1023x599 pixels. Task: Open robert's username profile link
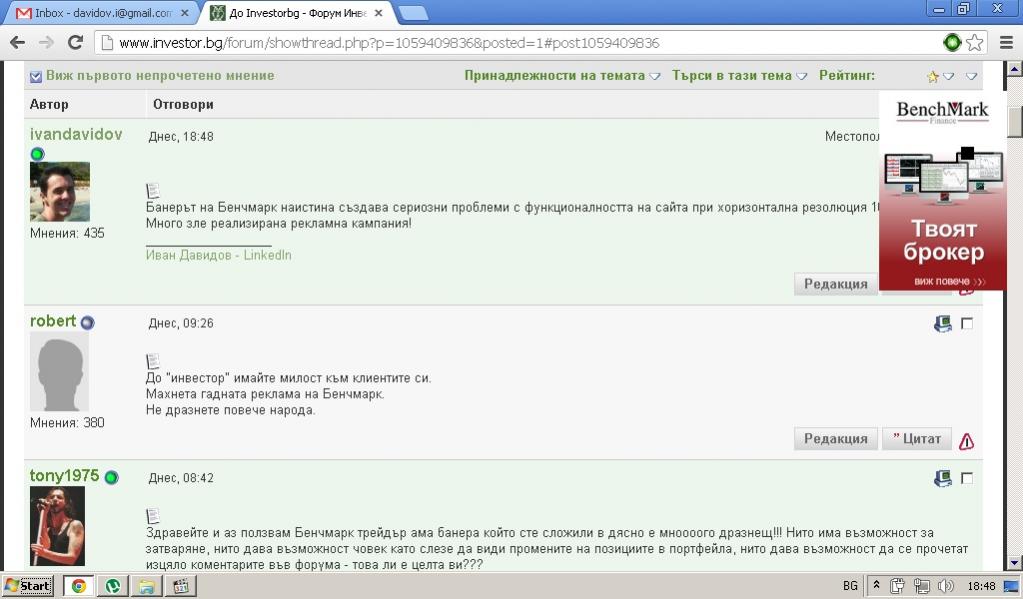pyautogui.click(x=53, y=321)
